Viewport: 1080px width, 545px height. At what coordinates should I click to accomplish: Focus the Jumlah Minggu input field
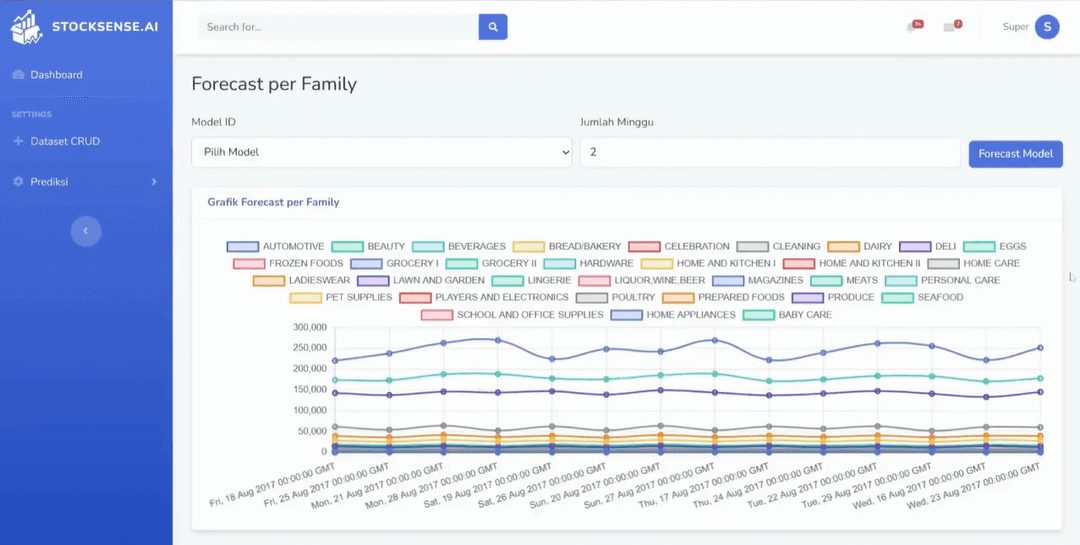[x=769, y=152]
